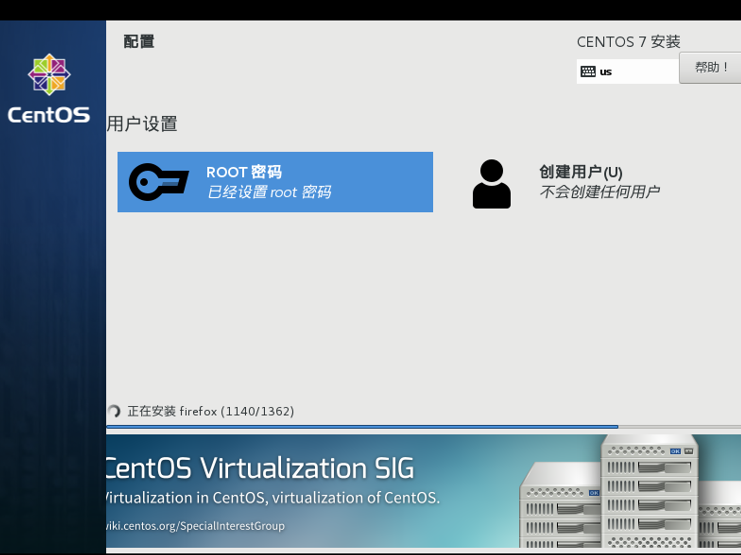
Task: Select the us keyboard layout indicator
Action: pos(628,71)
